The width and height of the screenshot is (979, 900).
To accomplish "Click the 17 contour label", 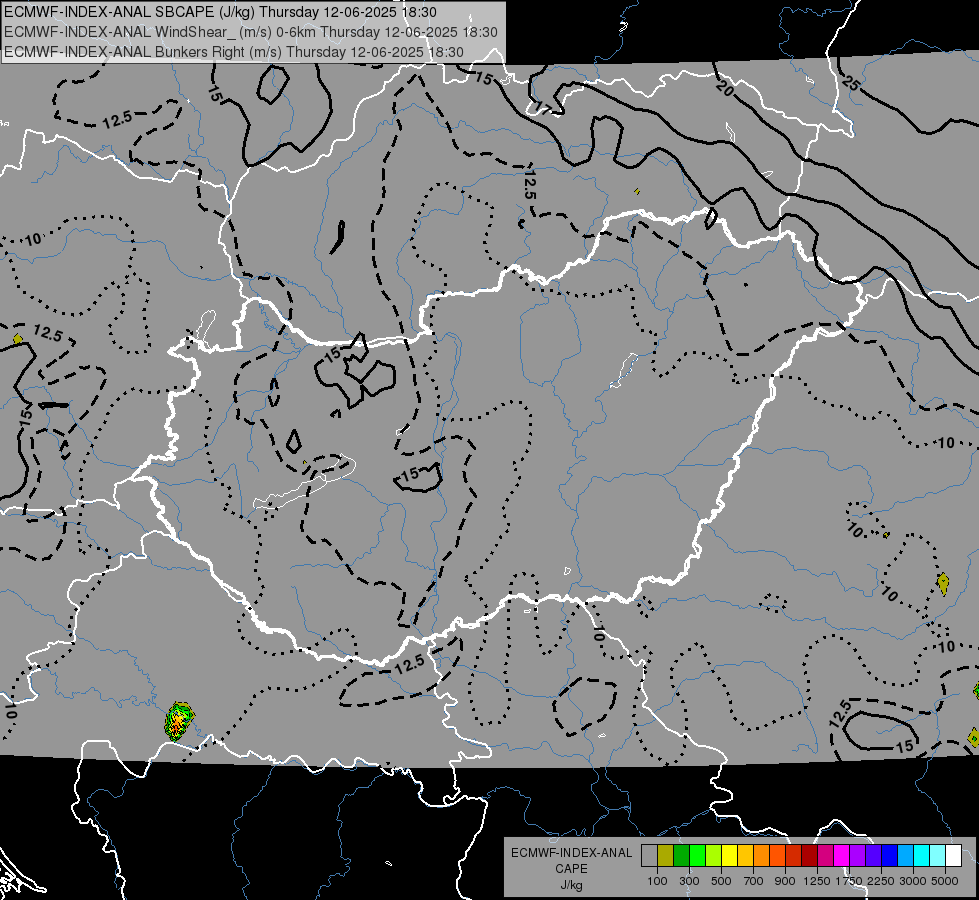I will [x=542, y=109].
